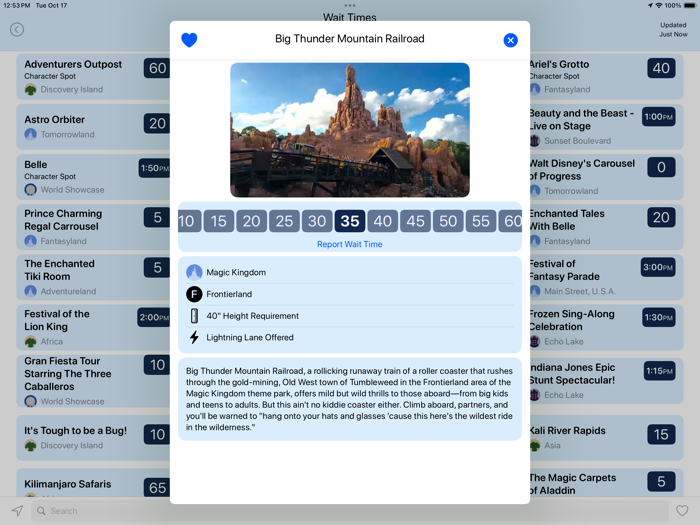The height and width of the screenshot is (525, 700).
Task: Click World Showcase globe icon under Gran Fiesta
Action: pos(30,401)
